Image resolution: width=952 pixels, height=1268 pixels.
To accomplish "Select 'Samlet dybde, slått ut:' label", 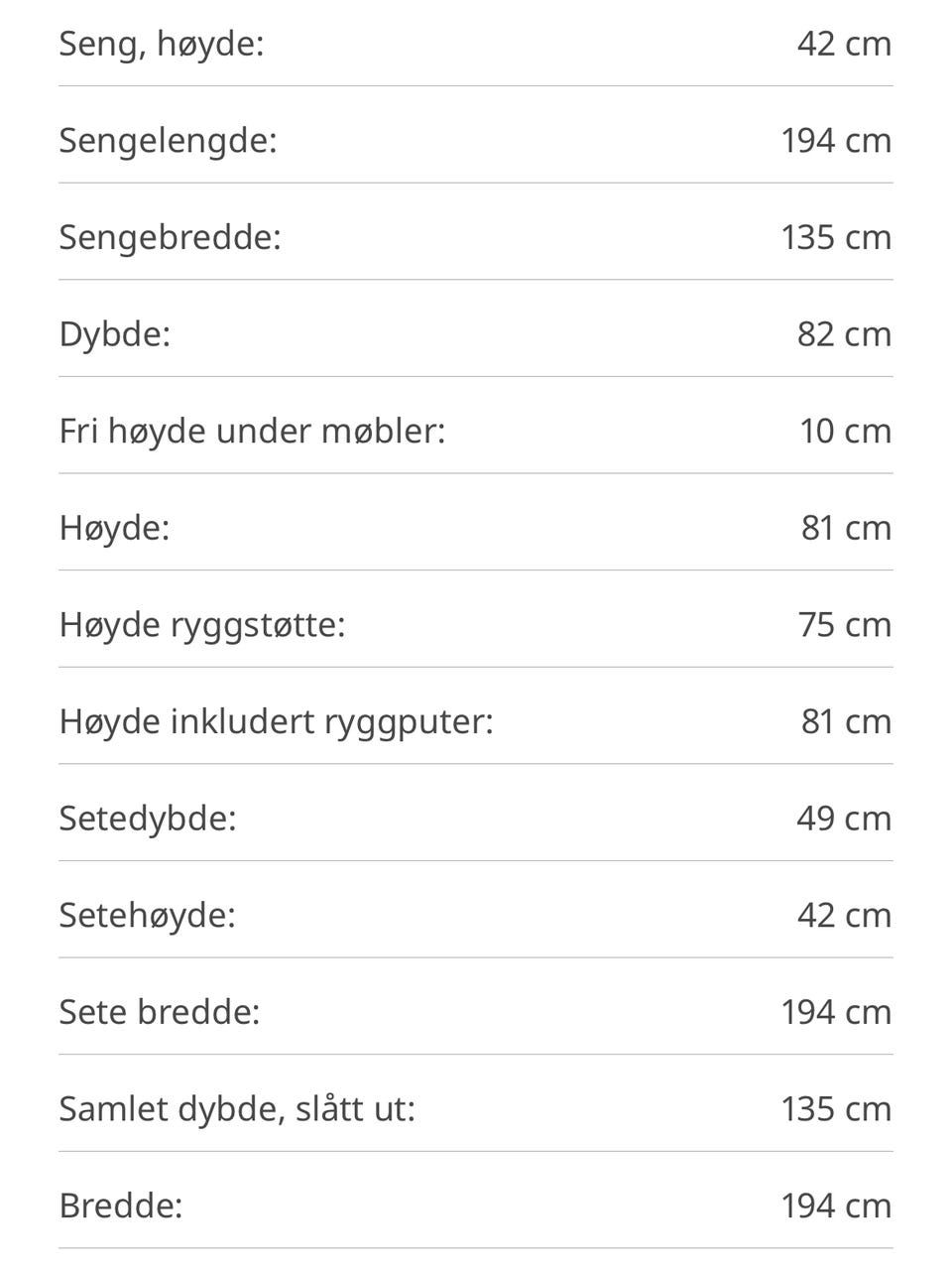I will coord(237,1108).
